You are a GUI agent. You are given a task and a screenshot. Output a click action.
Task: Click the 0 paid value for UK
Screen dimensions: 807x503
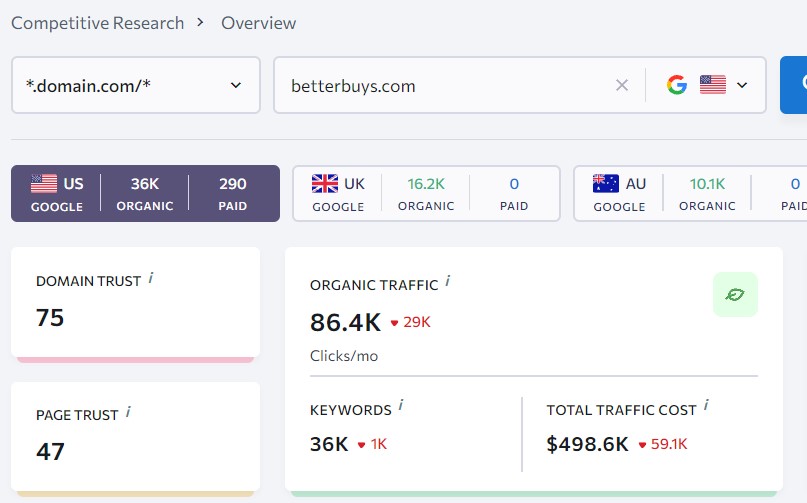514,184
